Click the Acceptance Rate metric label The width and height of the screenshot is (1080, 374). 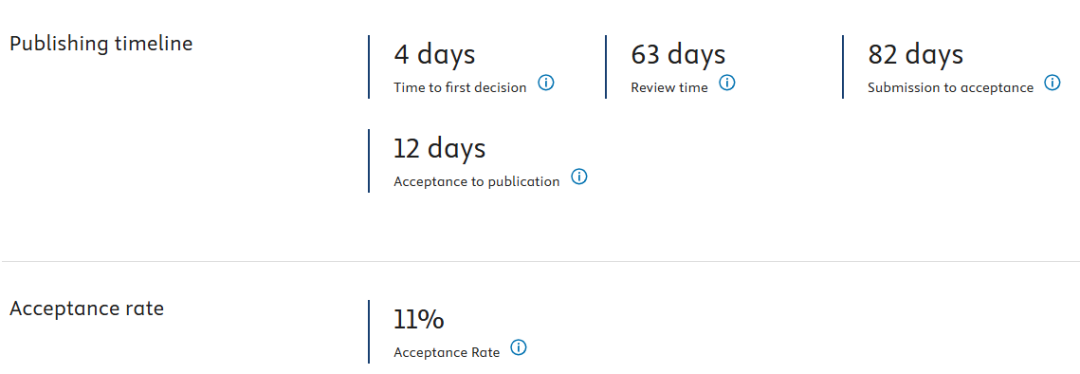446,353
